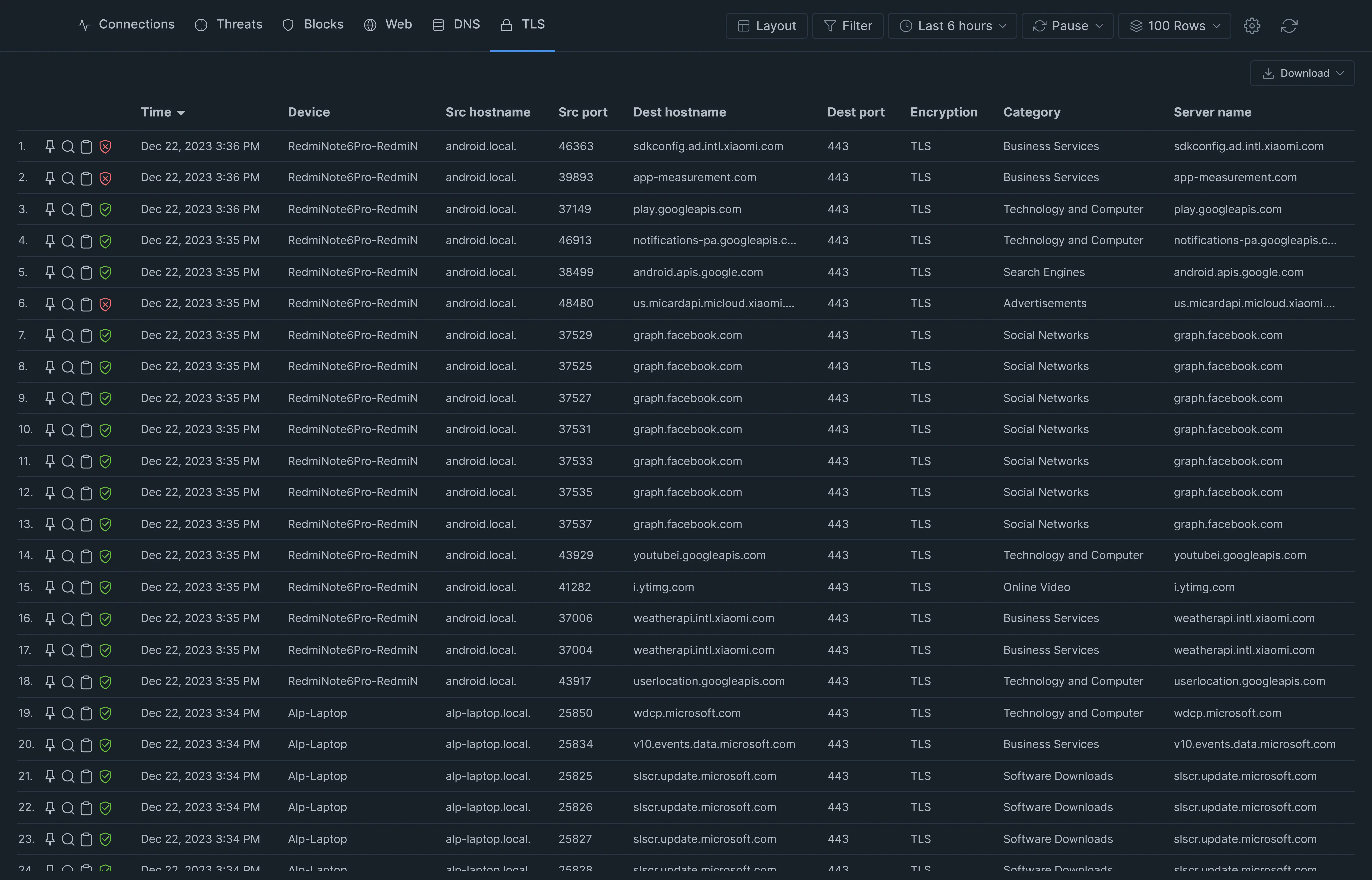This screenshot has height=880, width=1372.
Task: Copy row 3 with the clipboard icon
Action: [x=86, y=210]
